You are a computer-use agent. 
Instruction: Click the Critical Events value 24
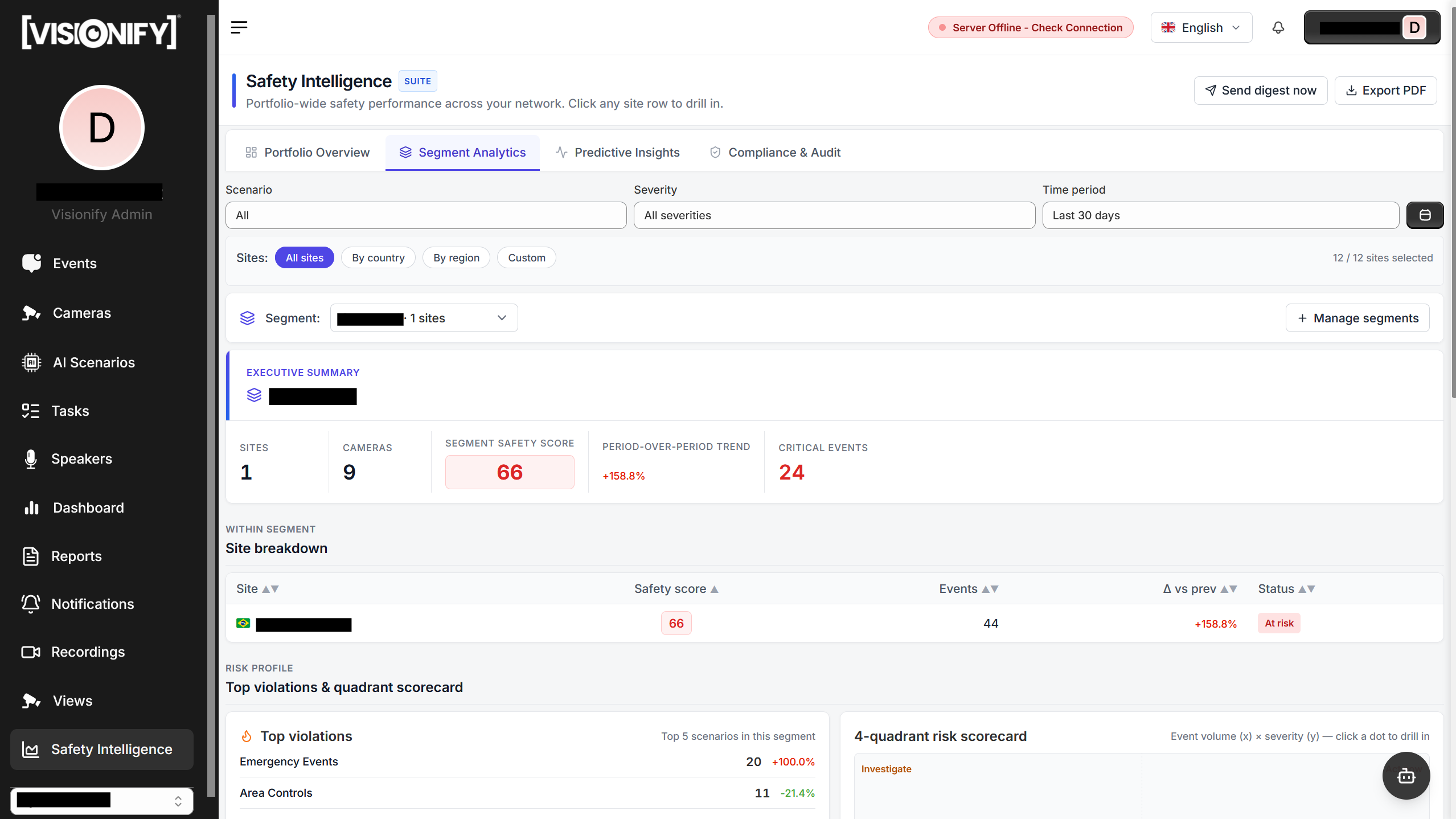pos(791,472)
